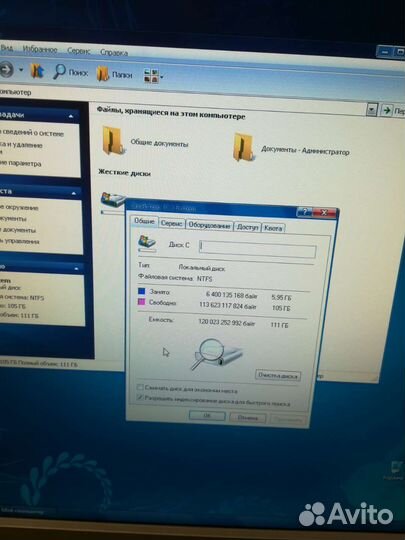
Task: Enable compress disk to save space checkbox
Action: pos(140,387)
